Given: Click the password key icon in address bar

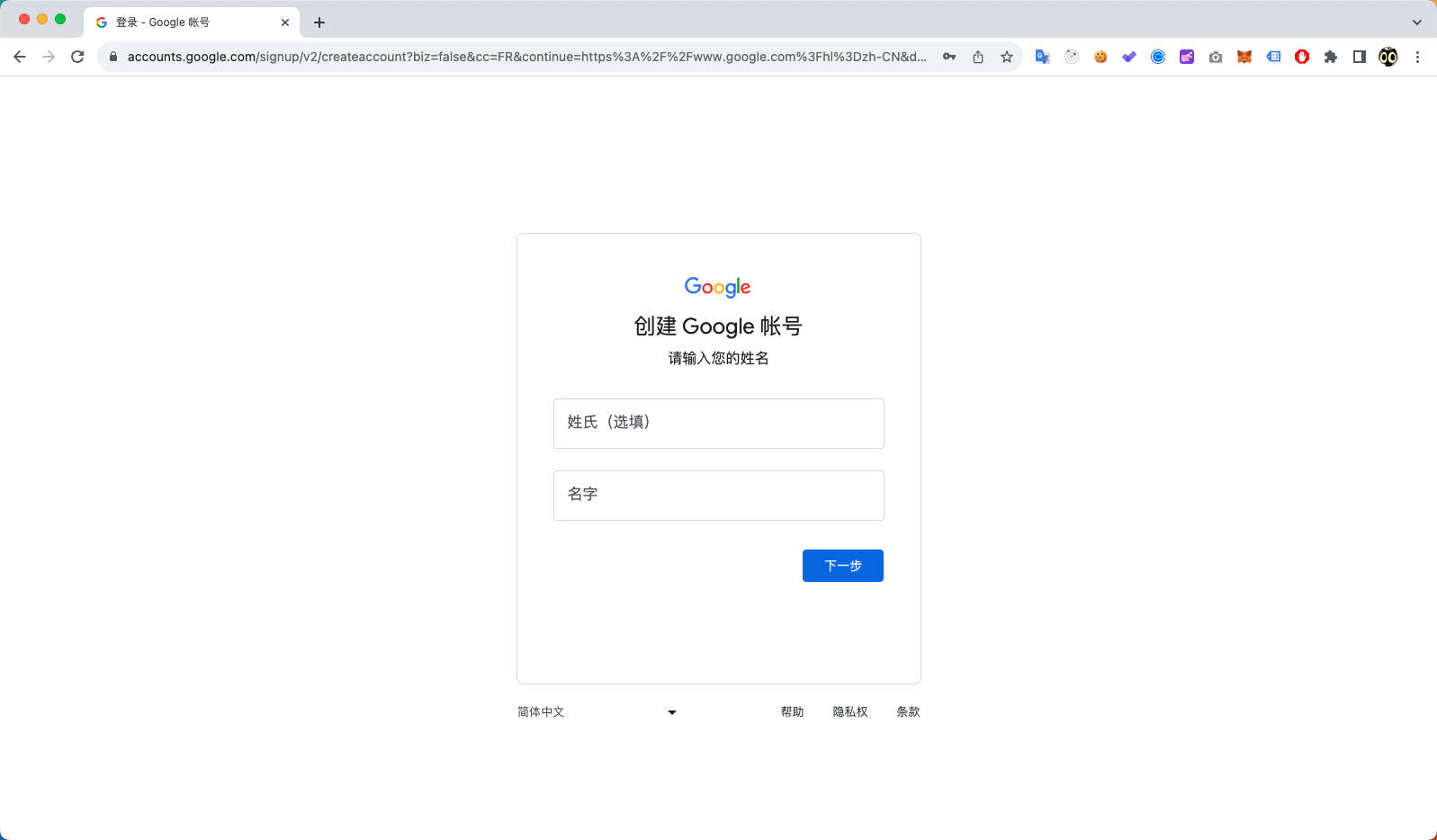Looking at the screenshot, I should point(949,57).
